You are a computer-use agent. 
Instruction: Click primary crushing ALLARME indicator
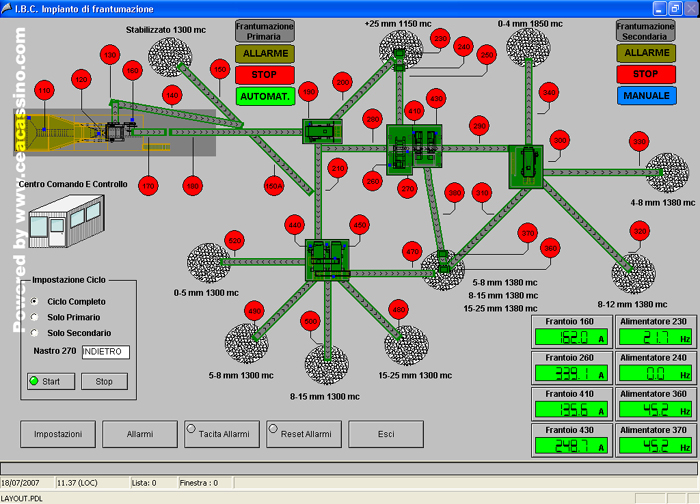265,54
